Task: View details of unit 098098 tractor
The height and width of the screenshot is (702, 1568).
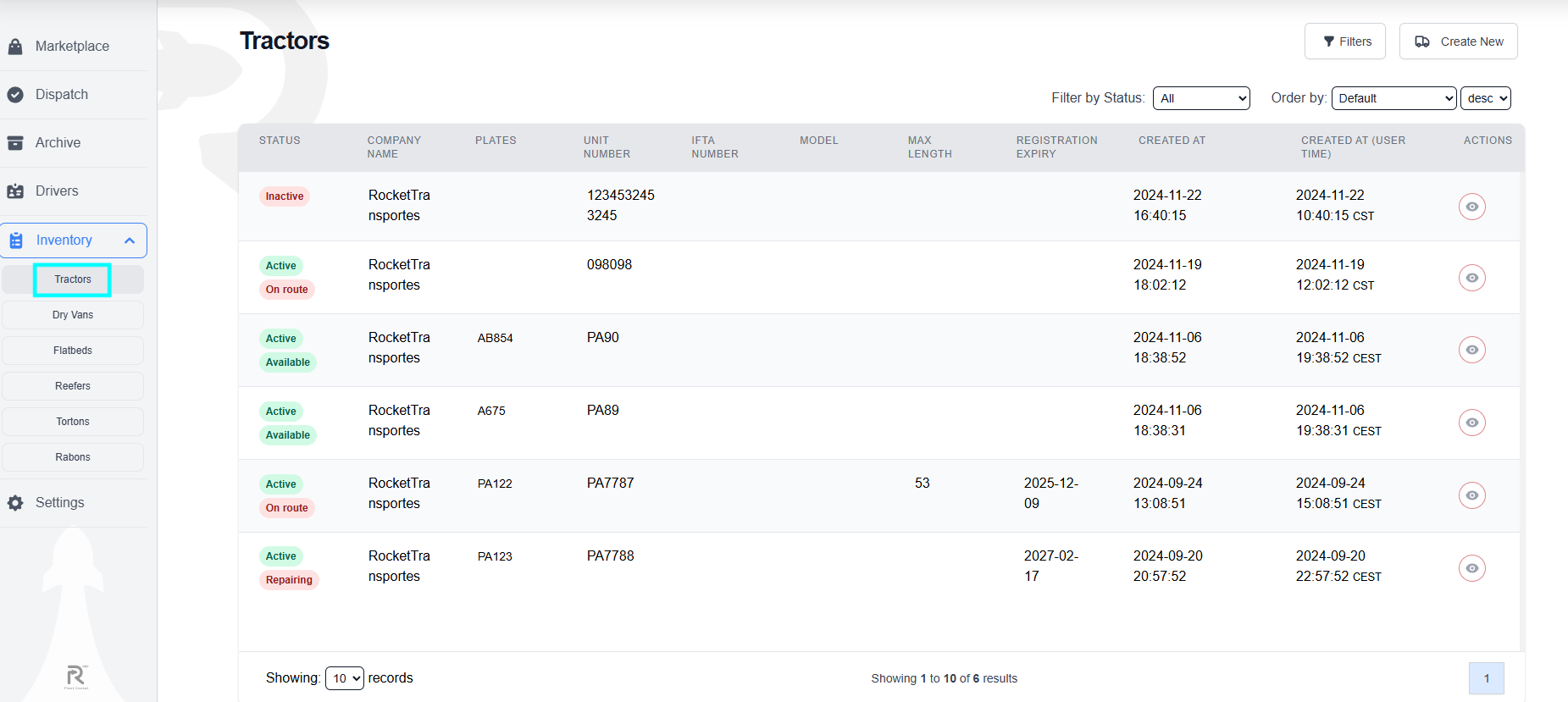Action: [1472, 278]
